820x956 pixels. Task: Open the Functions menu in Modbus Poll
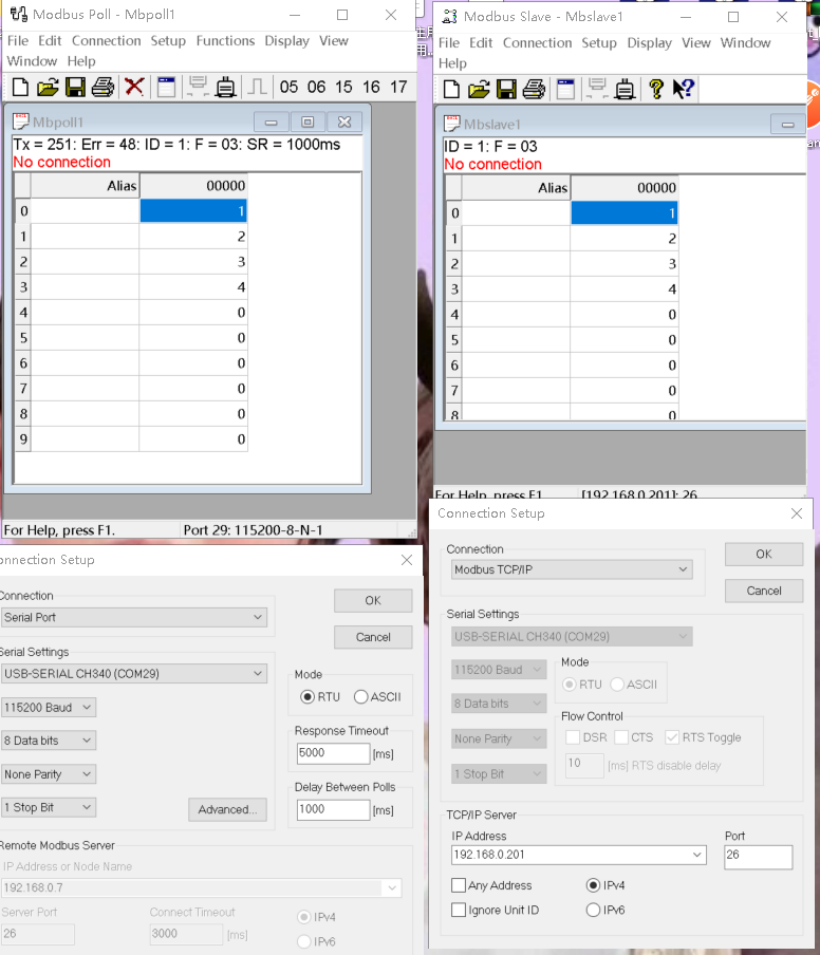225,41
